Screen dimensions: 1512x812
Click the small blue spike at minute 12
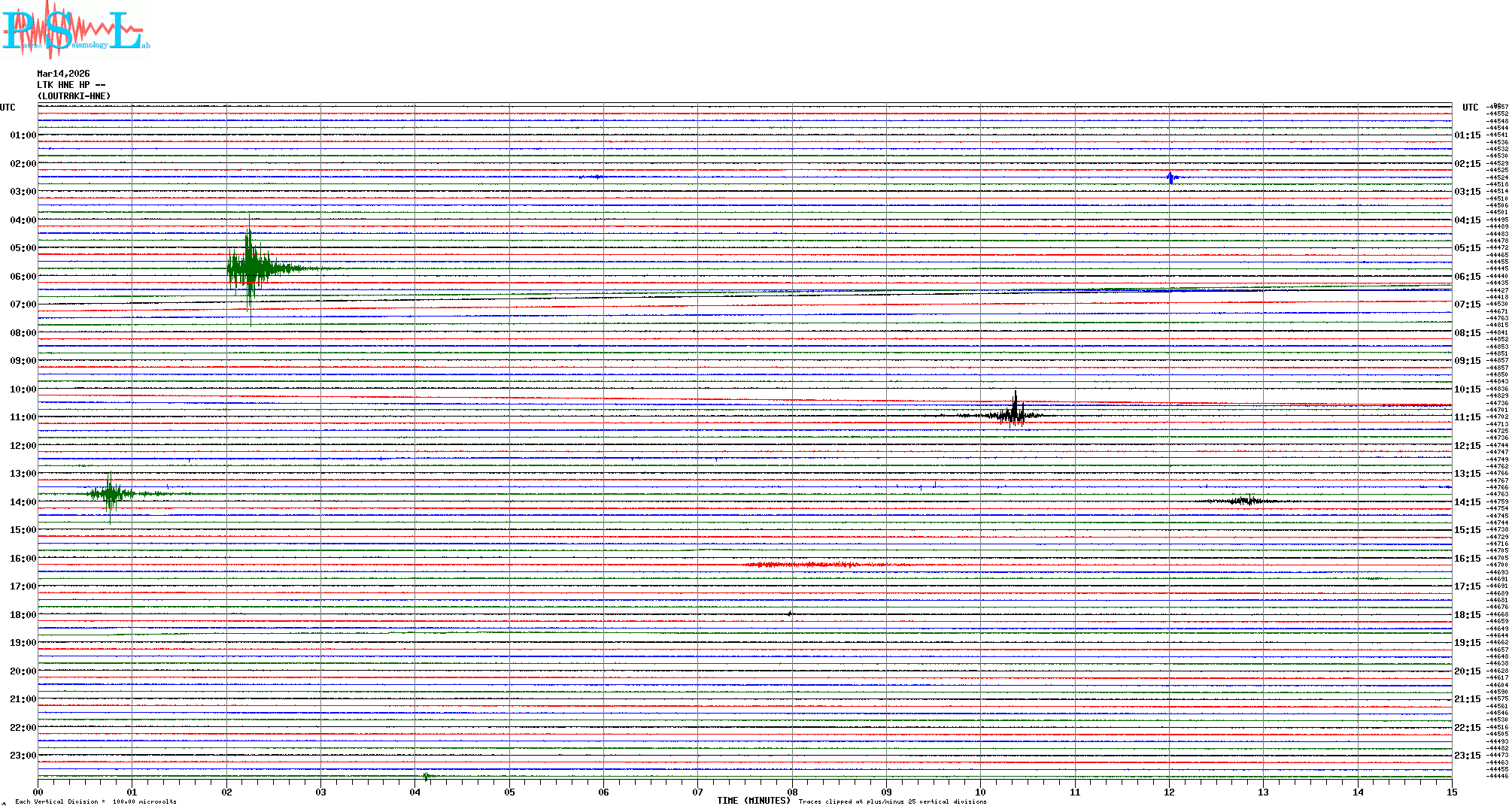coord(1170,178)
